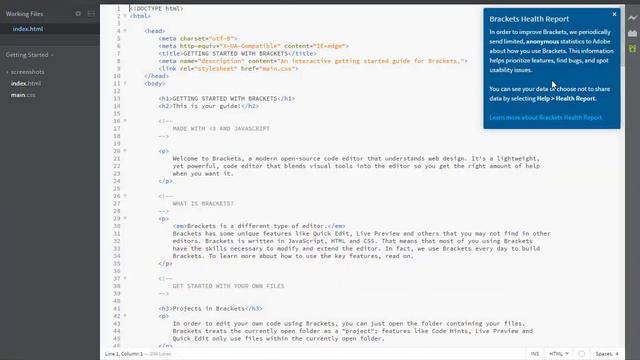
Task: Open the Getting Started project dropdown
Action: tap(29, 55)
